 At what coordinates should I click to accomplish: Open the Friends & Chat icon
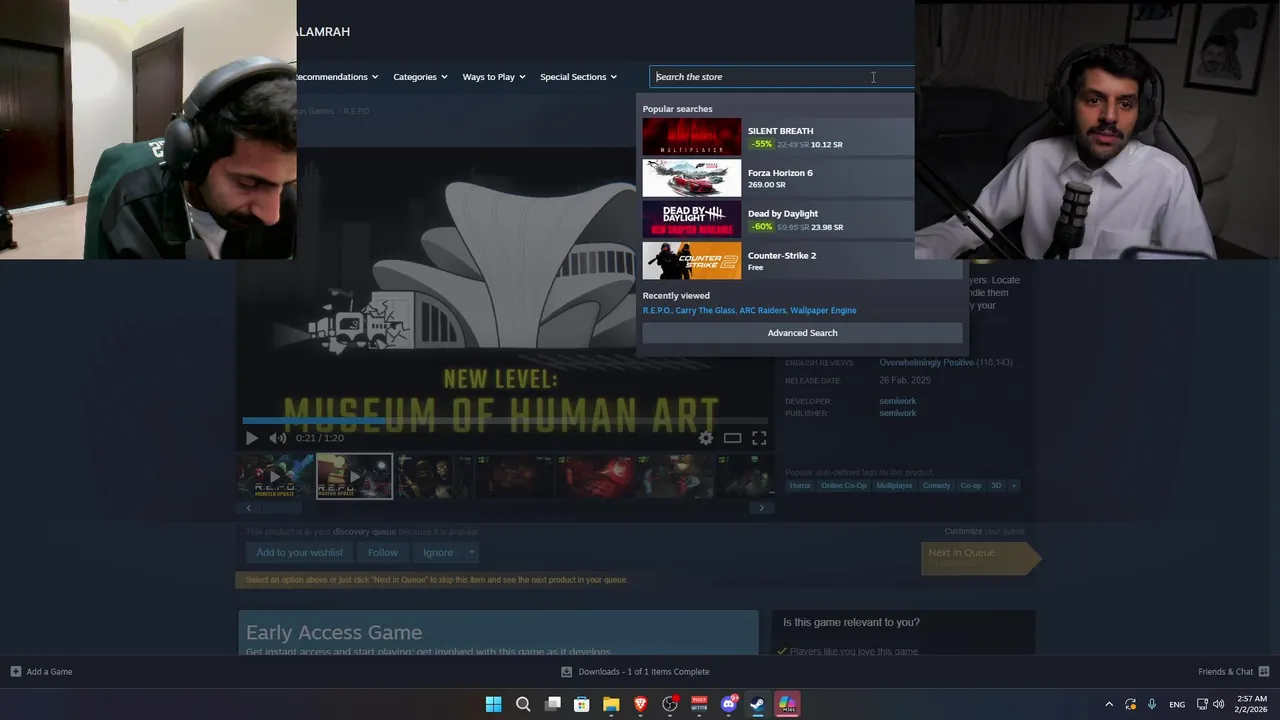(x=1264, y=672)
